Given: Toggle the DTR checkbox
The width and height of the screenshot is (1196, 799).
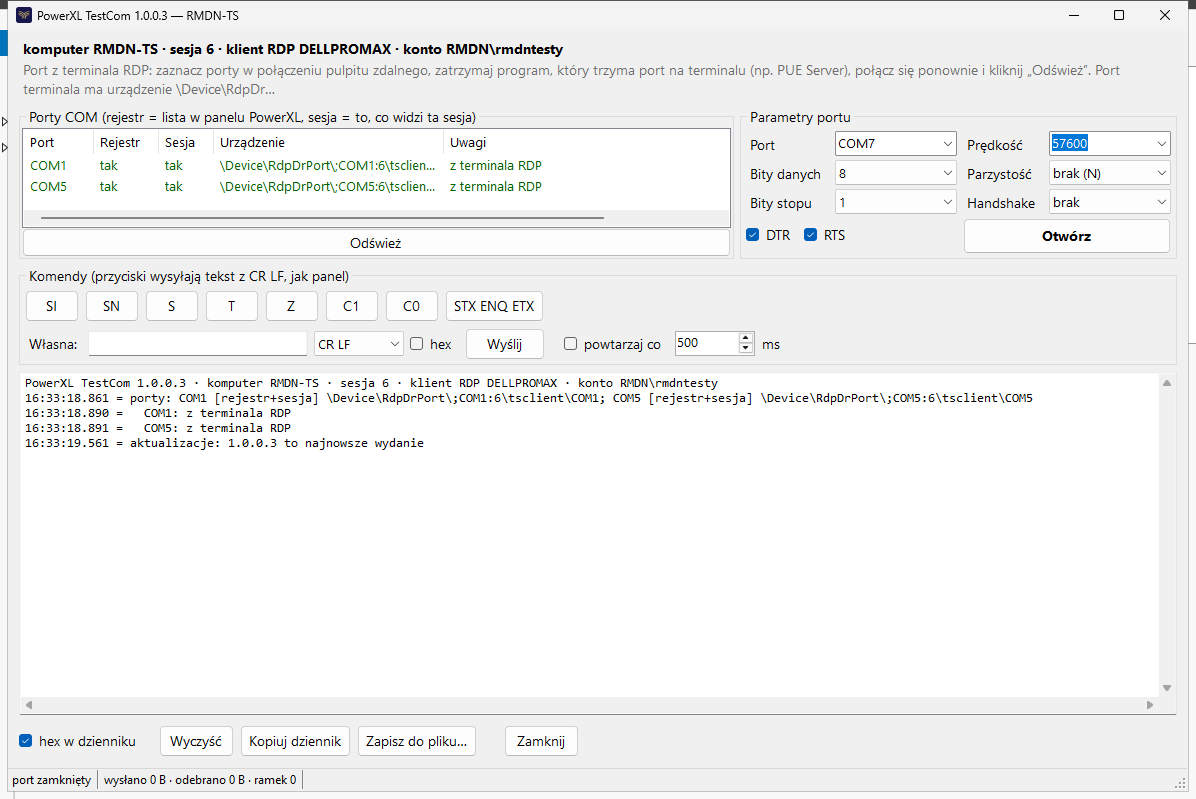Looking at the screenshot, I should point(753,235).
